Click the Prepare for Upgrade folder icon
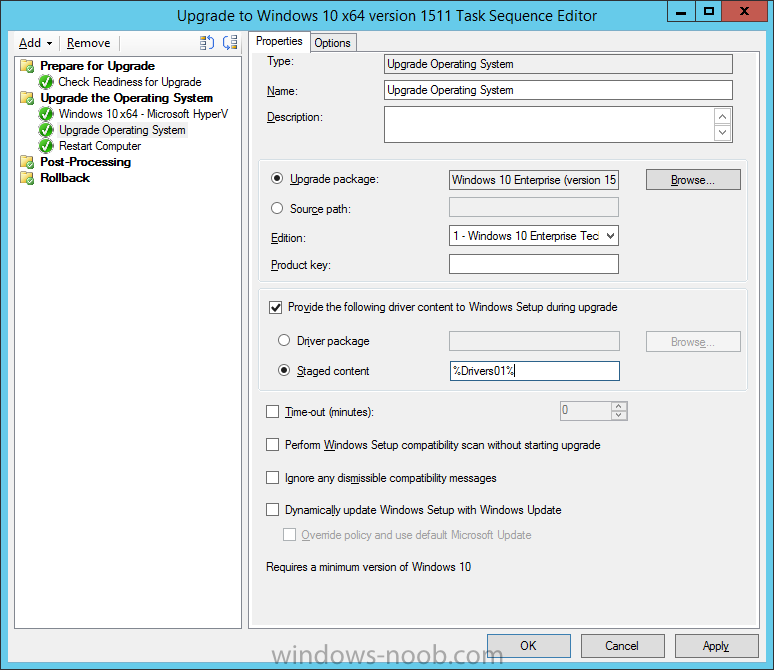The height and width of the screenshot is (670, 774). click(x=27, y=66)
